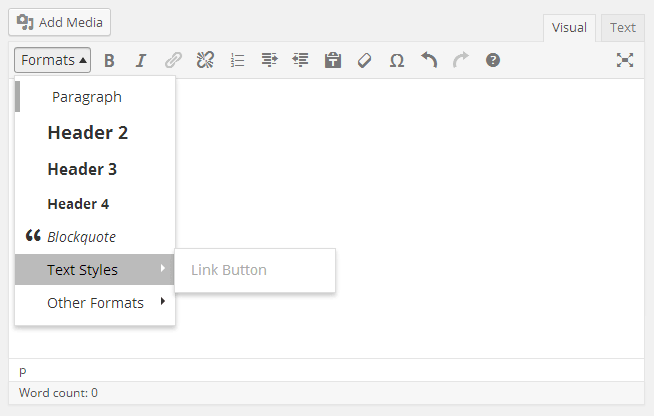Toggle Italic formatting
This screenshot has width=654, height=416.
[141, 61]
